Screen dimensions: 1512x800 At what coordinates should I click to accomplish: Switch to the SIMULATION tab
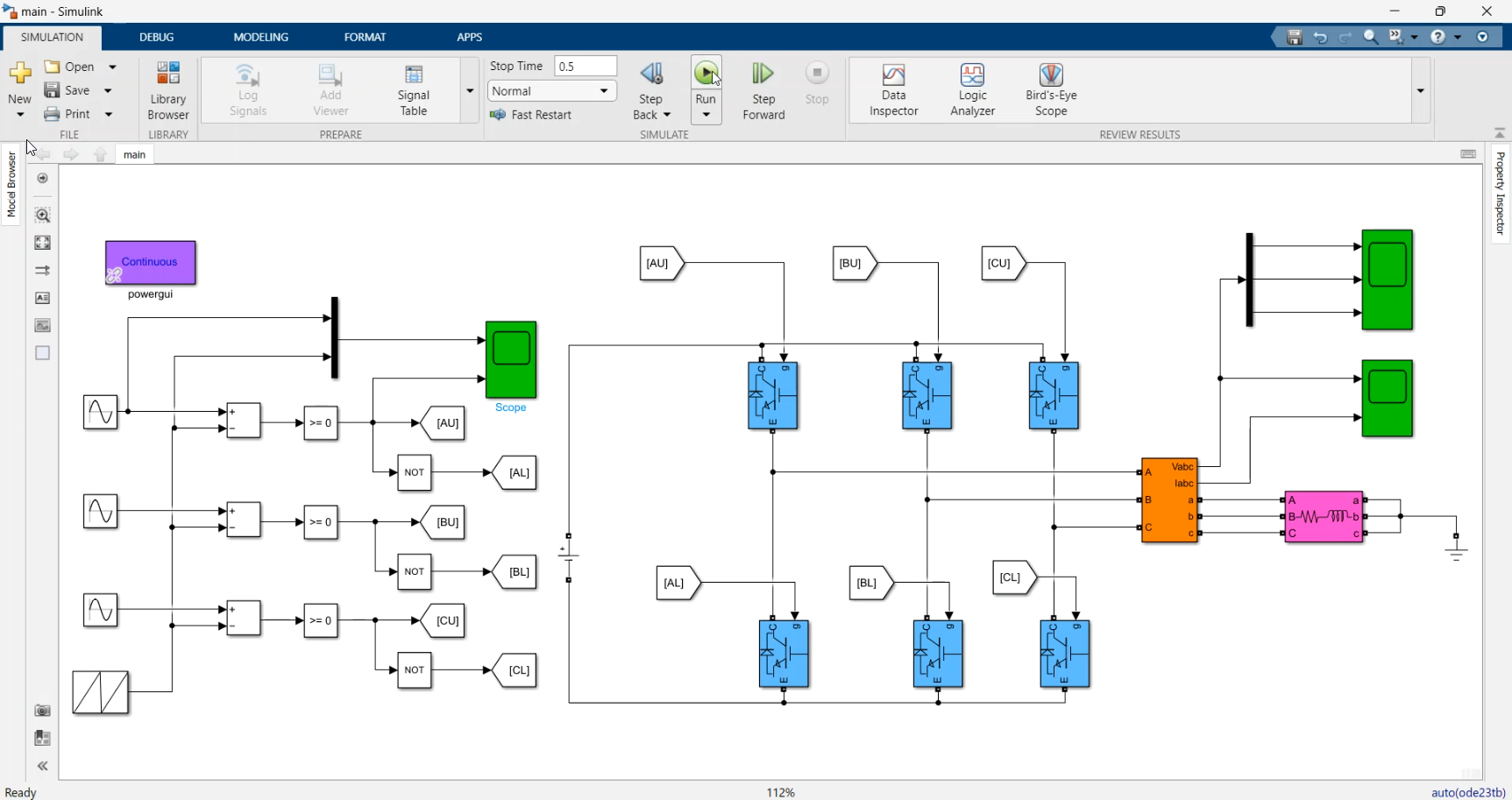pos(52,37)
